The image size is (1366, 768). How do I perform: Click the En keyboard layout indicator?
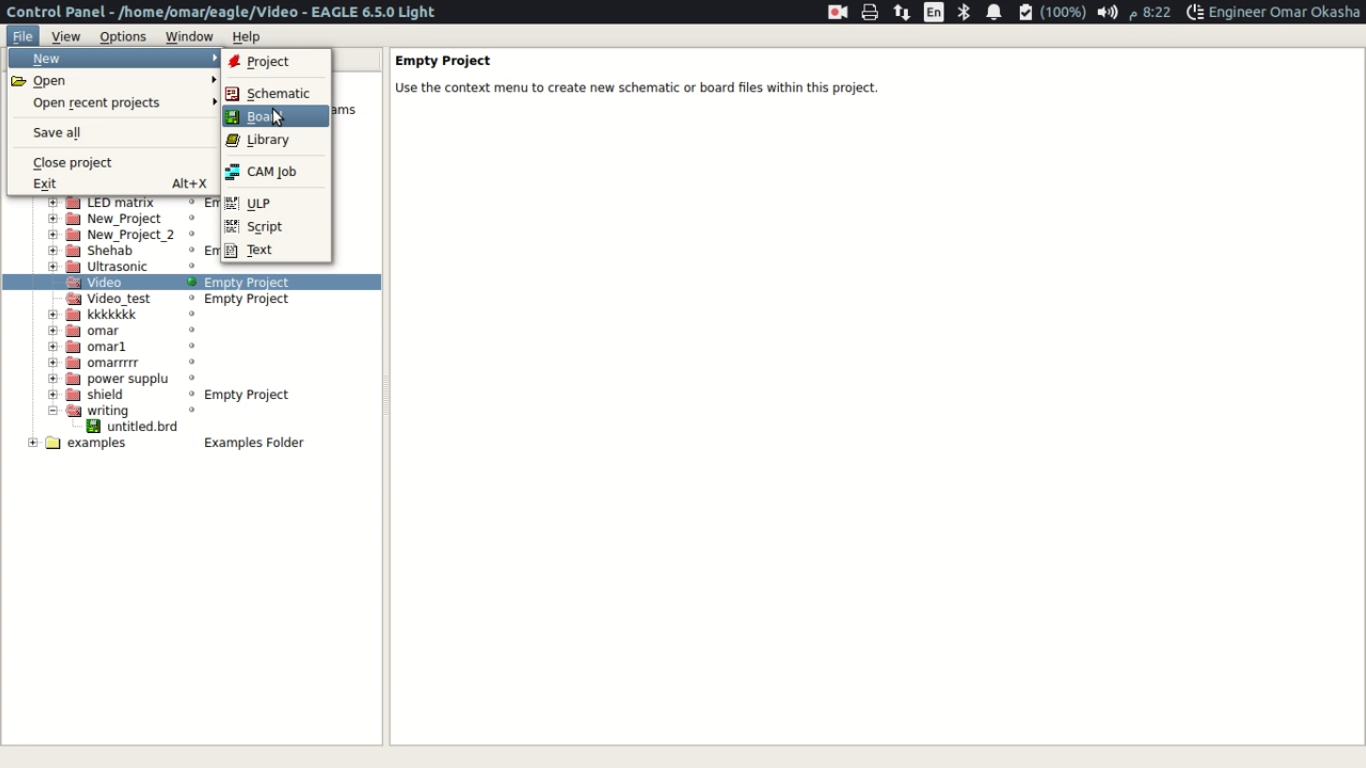tap(934, 12)
